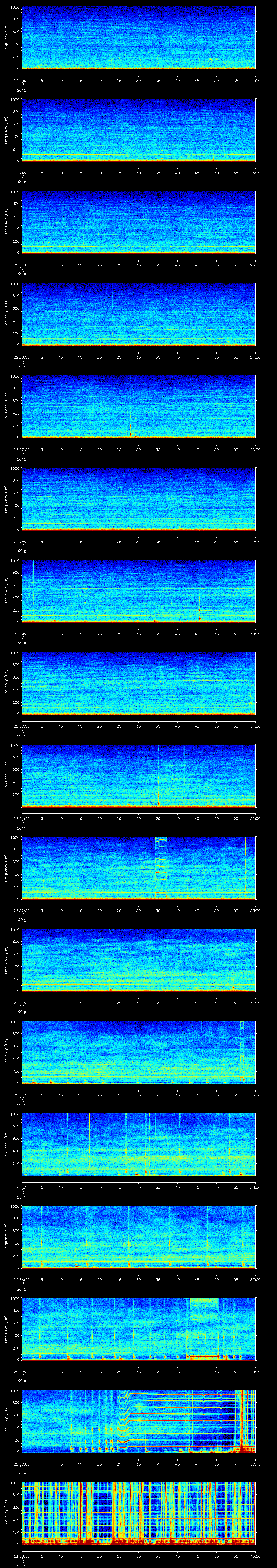Click the 26:00 end time label
Image resolution: width=277 pixels, height=1568 pixels.
coord(256,265)
